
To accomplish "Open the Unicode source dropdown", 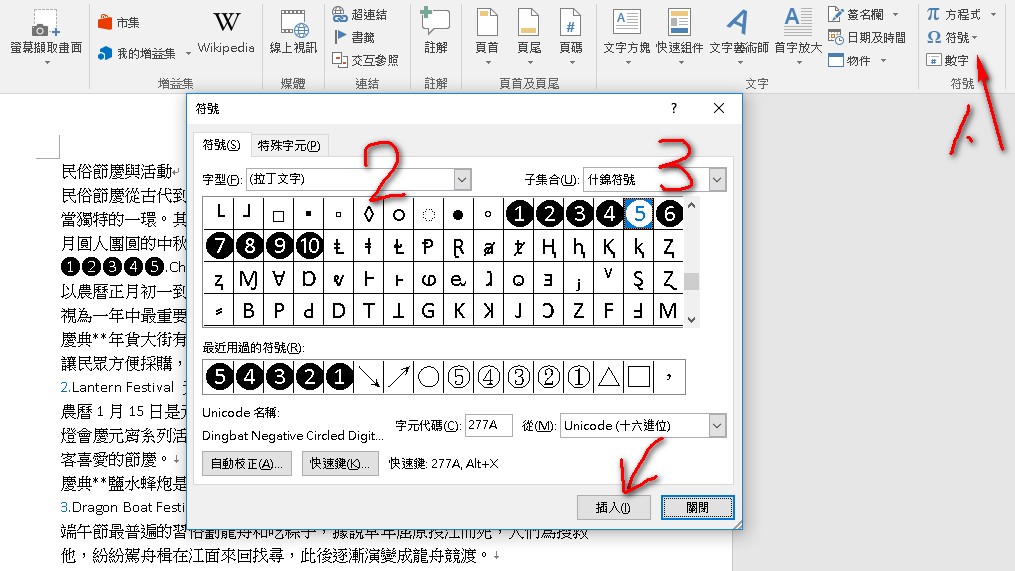I will (717, 426).
